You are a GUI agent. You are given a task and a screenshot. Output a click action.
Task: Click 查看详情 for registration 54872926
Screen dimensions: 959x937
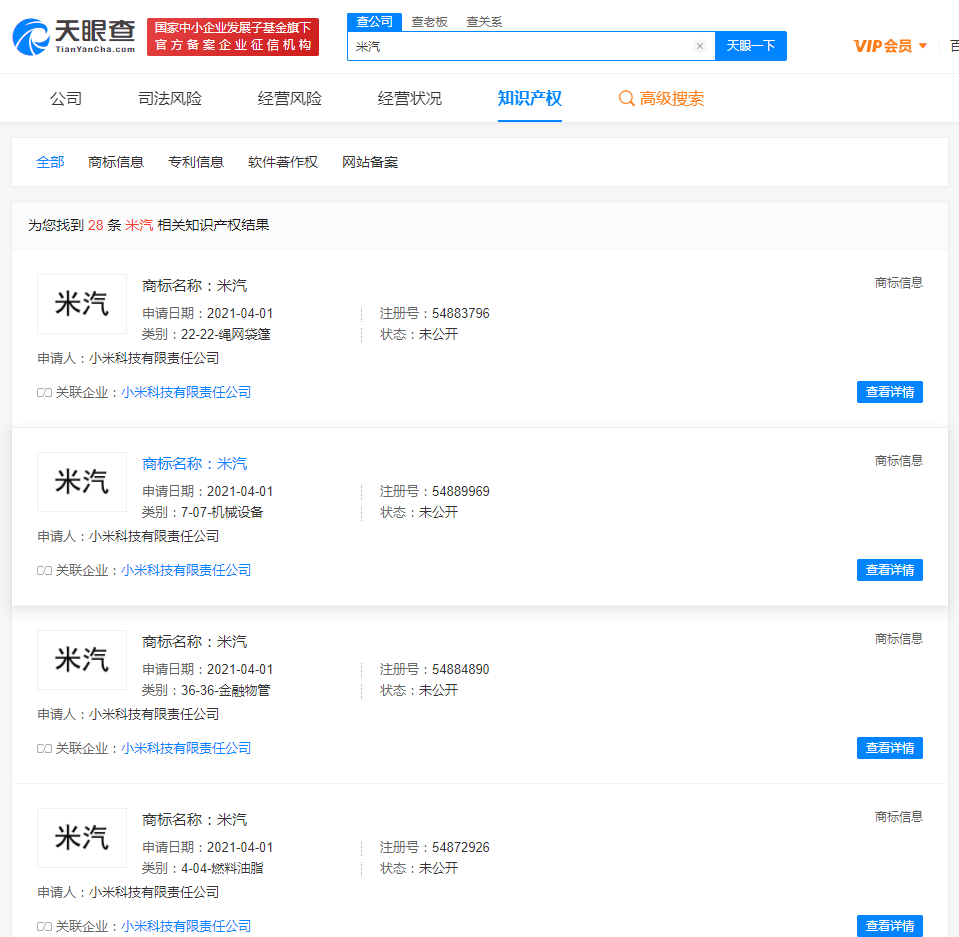(x=889, y=926)
